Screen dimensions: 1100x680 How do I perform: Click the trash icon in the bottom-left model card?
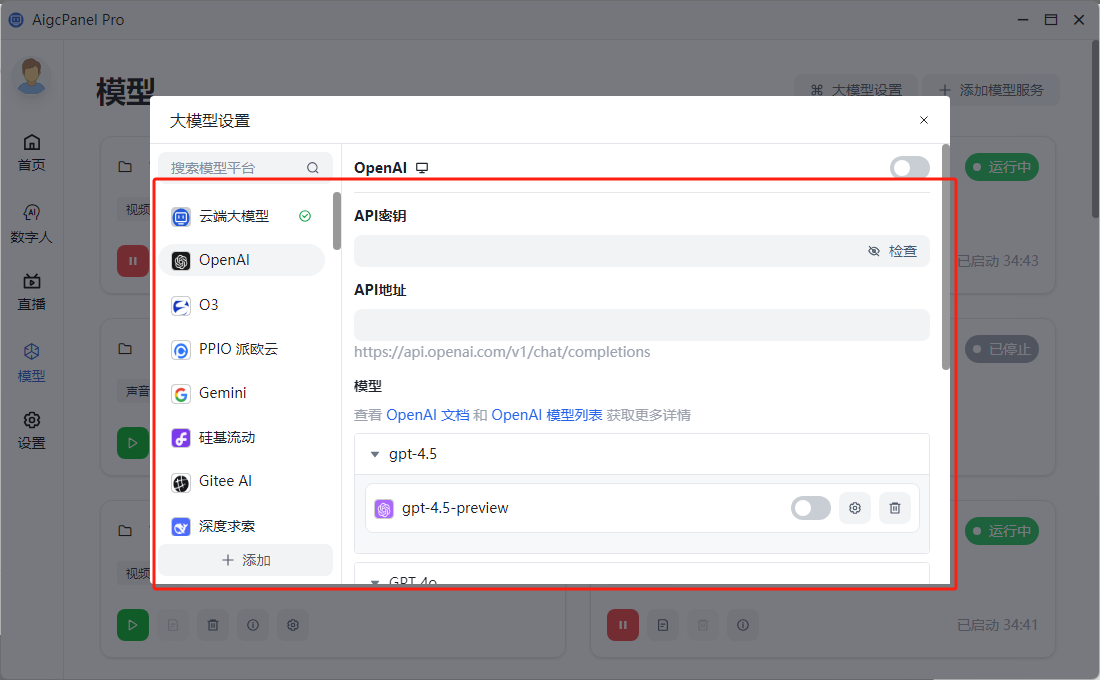(x=213, y=625)
